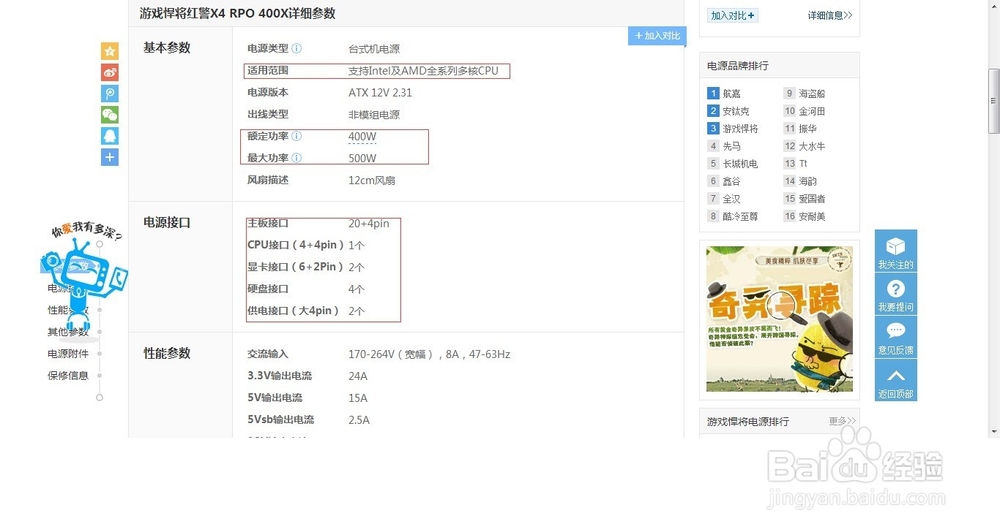Image resolution: width=1000 pixels, height=532 pixels.
Task: Click 20+4pin motherboard connector value
Action: (x=369, y=223)
